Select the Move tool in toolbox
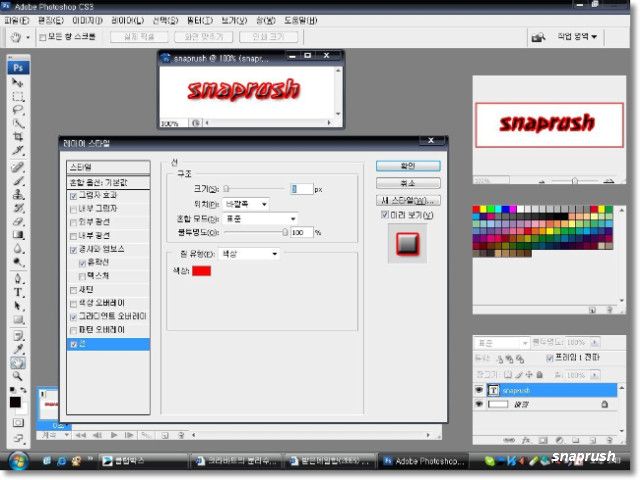 [x=18, y=83]
